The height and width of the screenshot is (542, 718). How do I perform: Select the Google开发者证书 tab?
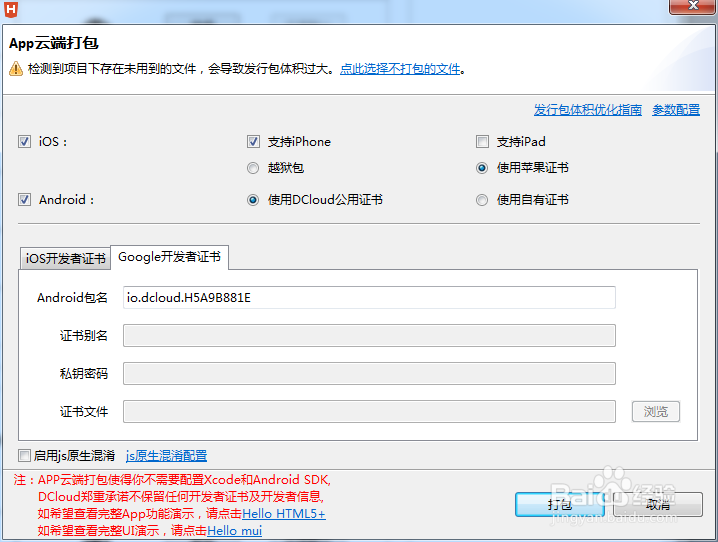point(169,257)
